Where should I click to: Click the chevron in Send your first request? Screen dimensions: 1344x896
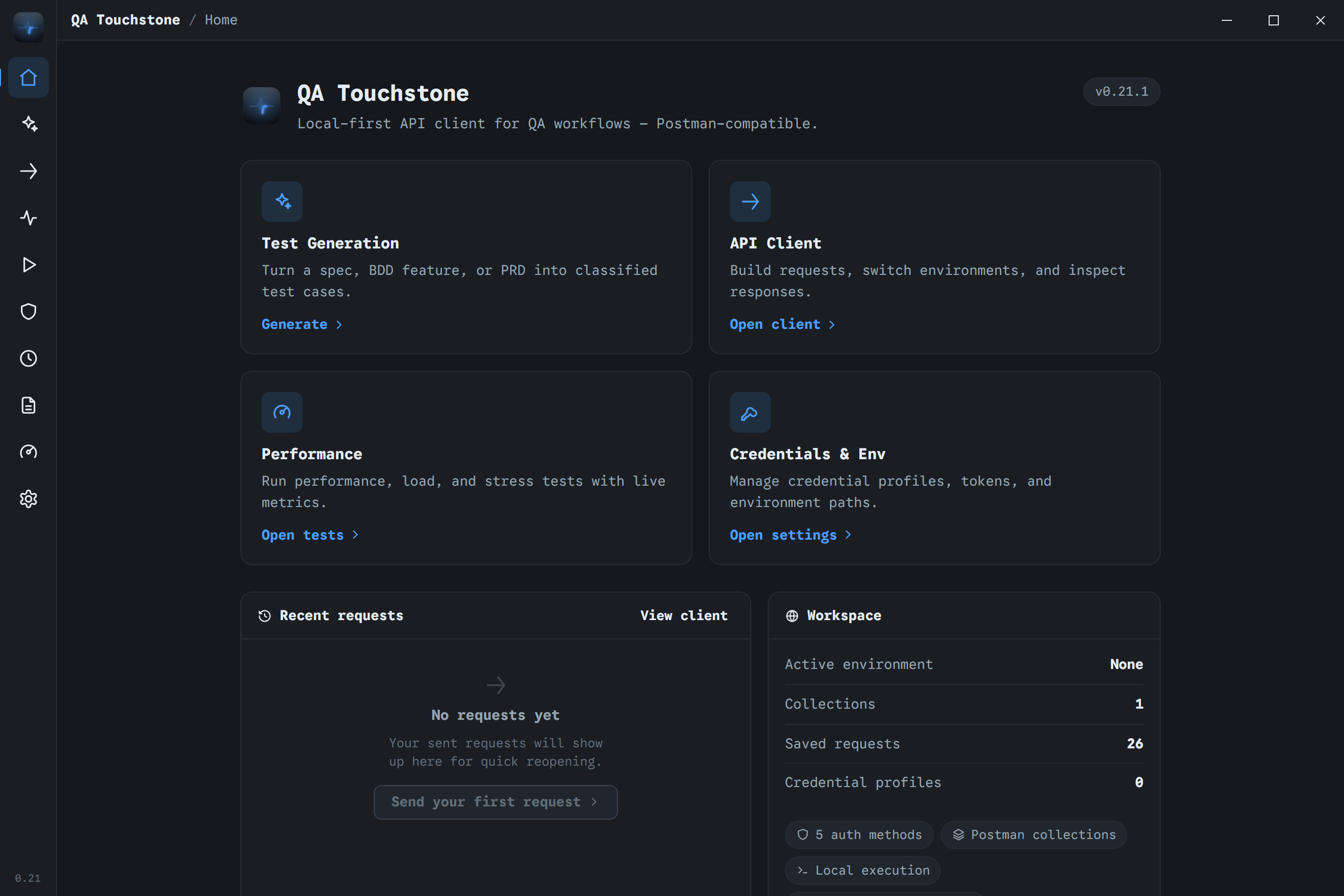pos(594,802)
